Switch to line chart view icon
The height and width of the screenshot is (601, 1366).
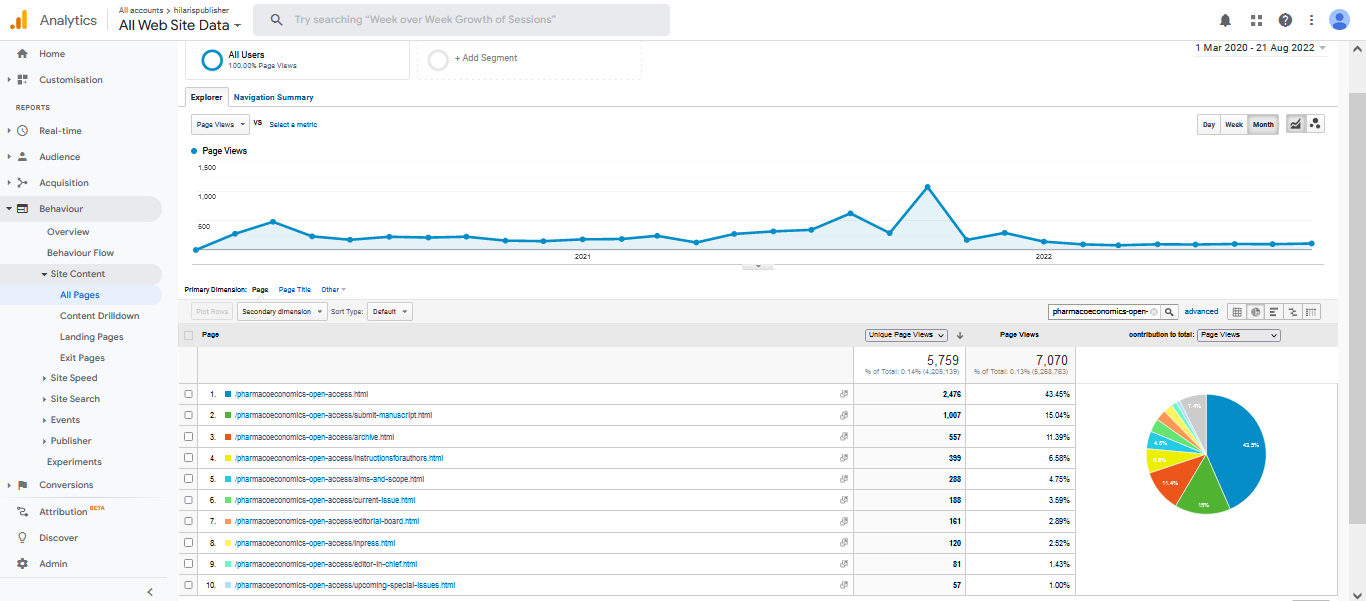coord(1296,124)
